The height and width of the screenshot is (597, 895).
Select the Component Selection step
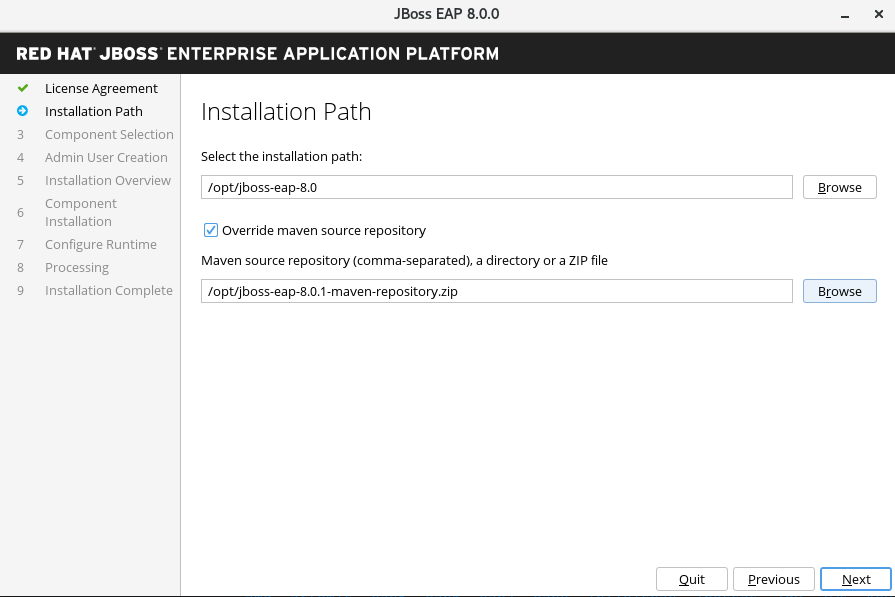tap(109, 134)
